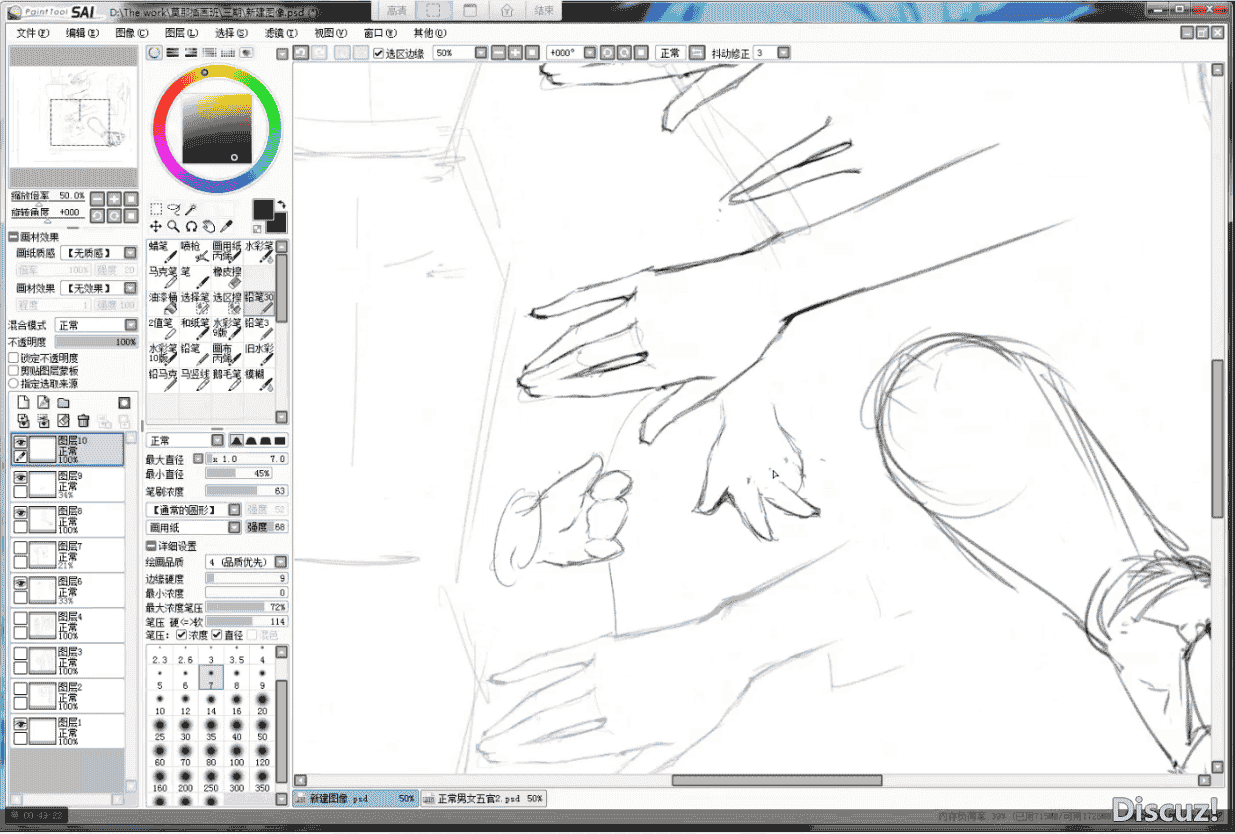Select the magic wand tool
The width and height of the screenshot is (1235, 834).
point(190,210)
